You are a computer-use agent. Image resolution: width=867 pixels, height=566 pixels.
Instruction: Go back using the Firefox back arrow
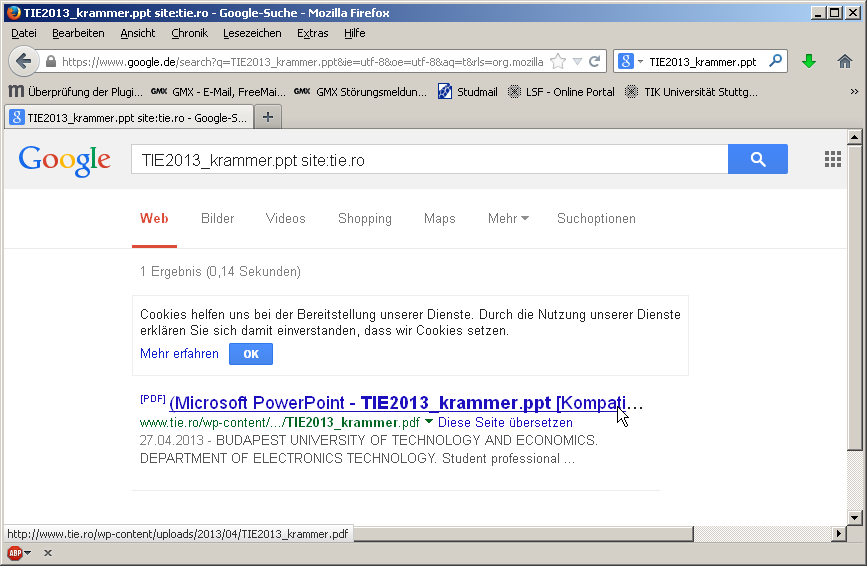[23, 61]
